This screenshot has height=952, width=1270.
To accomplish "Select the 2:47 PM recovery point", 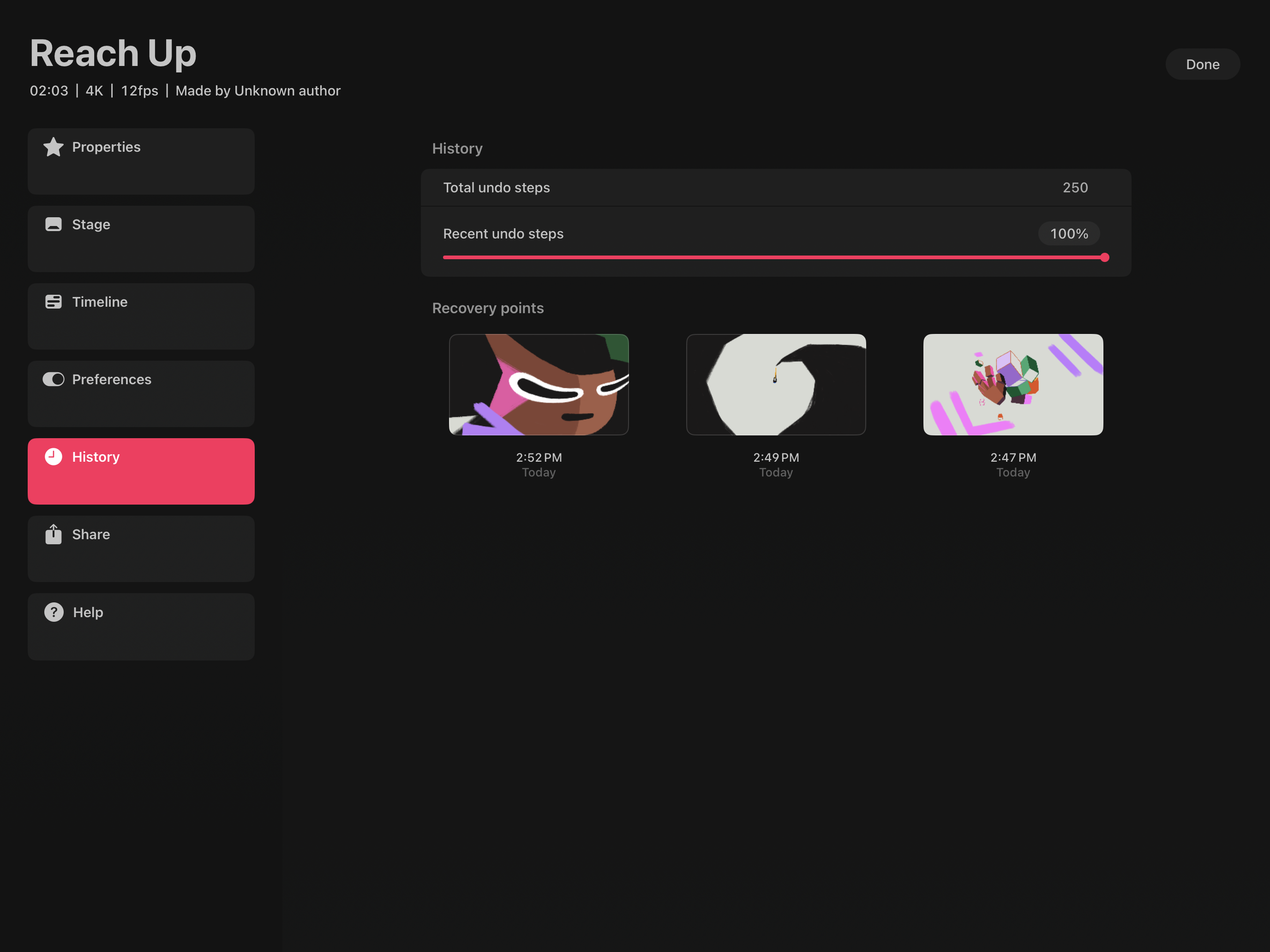I will 1013,385.
